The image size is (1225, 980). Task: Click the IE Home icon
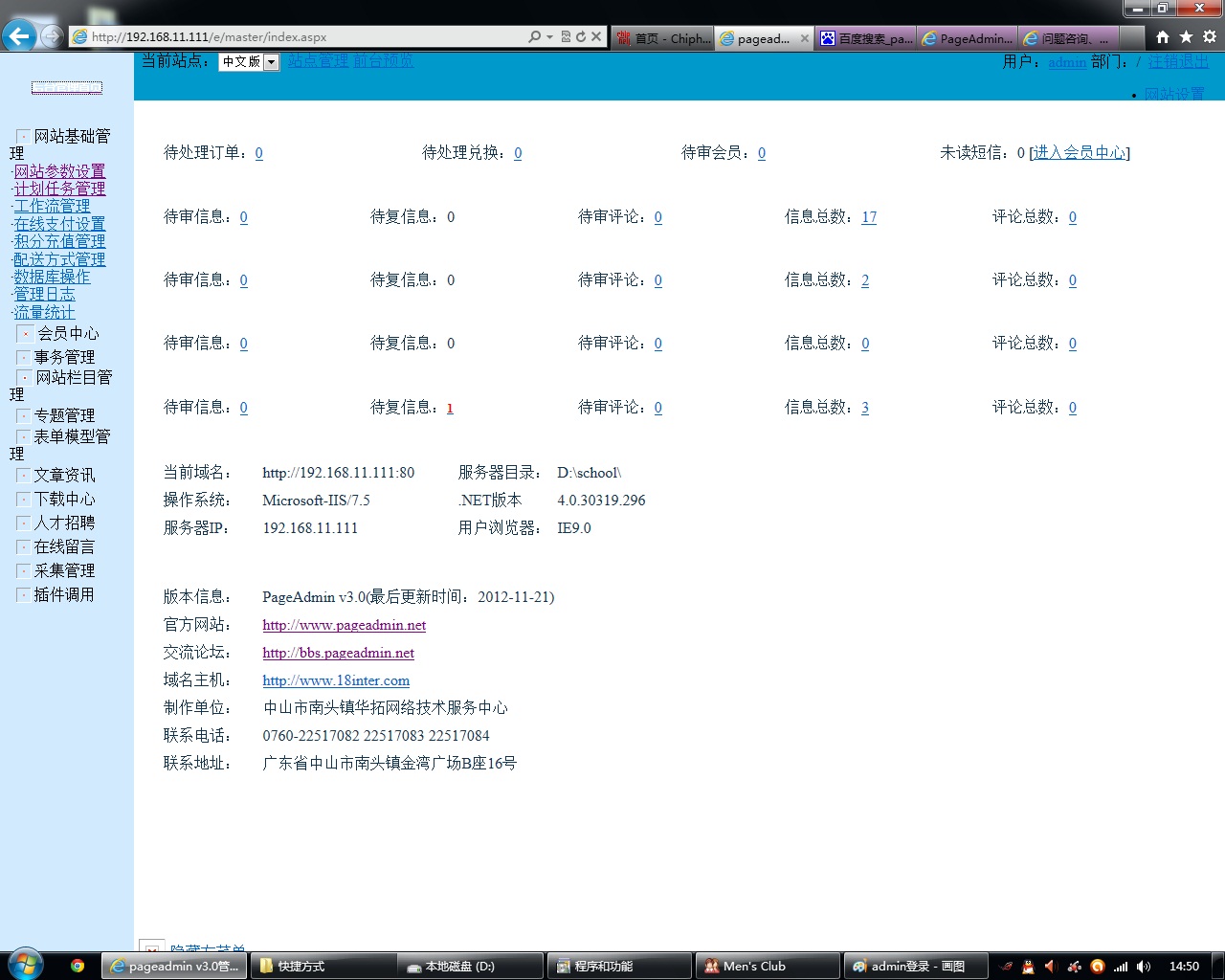(1162, 36)
